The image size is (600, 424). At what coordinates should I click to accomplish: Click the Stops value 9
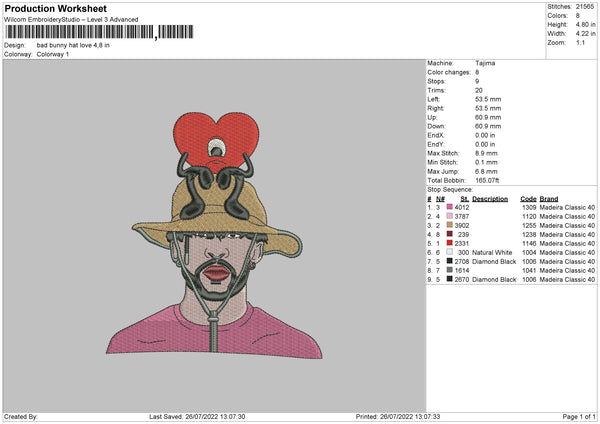(x=477, y=81)
